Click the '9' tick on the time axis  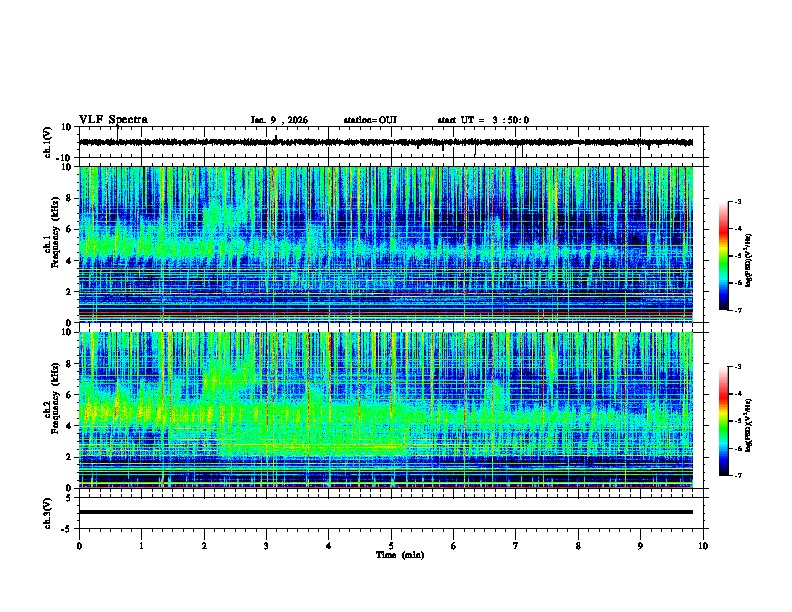(x=640, y=546)
